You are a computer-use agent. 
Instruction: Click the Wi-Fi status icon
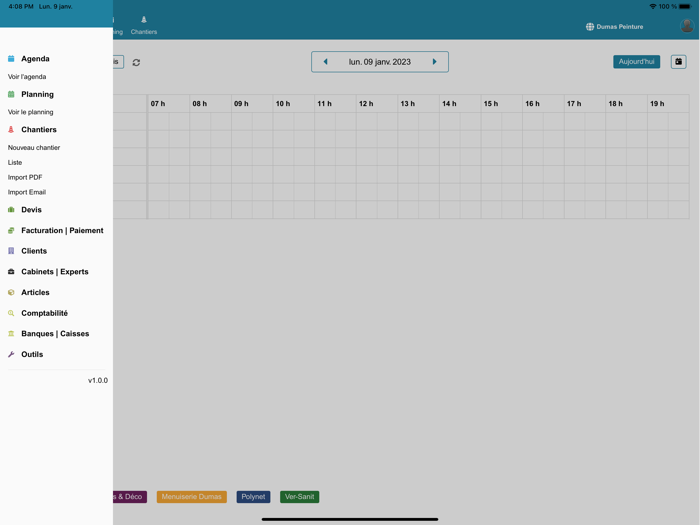coord(653,7)
